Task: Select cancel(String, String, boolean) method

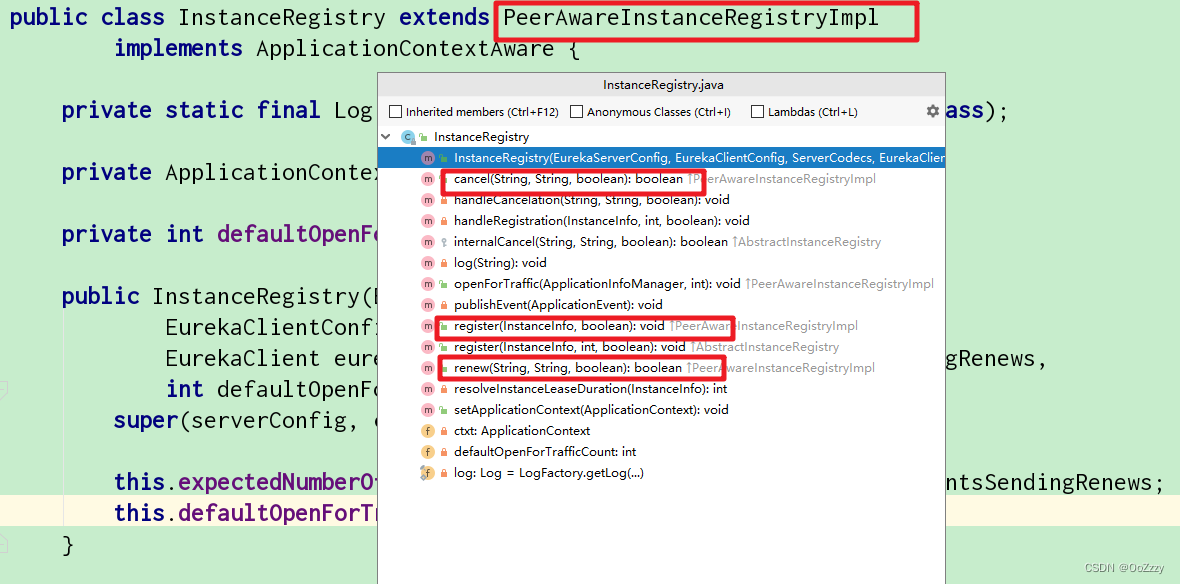Action: click(568, 179)
